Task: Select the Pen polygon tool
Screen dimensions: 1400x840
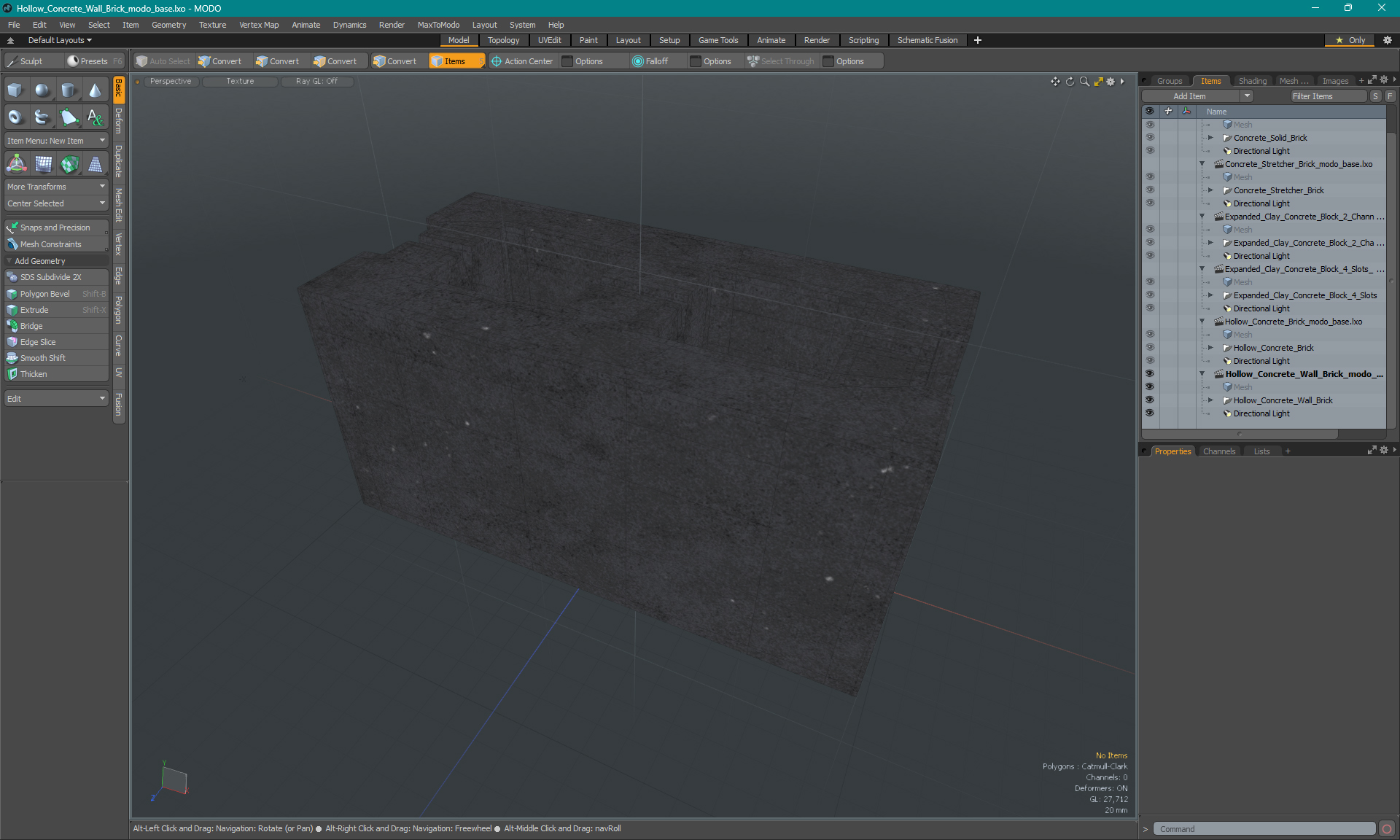Action: pos(69,117)
